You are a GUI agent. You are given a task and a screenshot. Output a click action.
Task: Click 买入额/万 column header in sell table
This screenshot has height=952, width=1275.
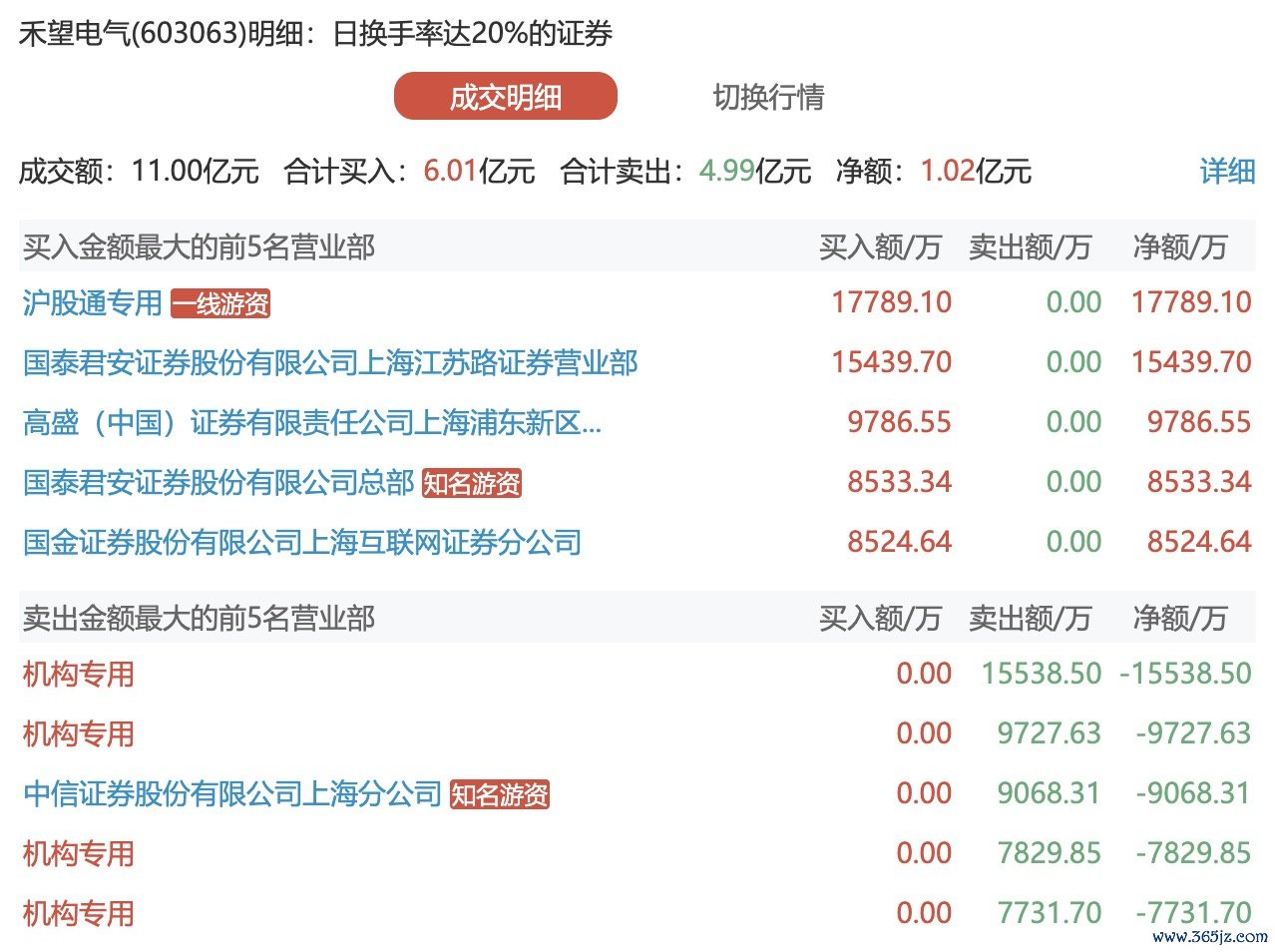880,618
